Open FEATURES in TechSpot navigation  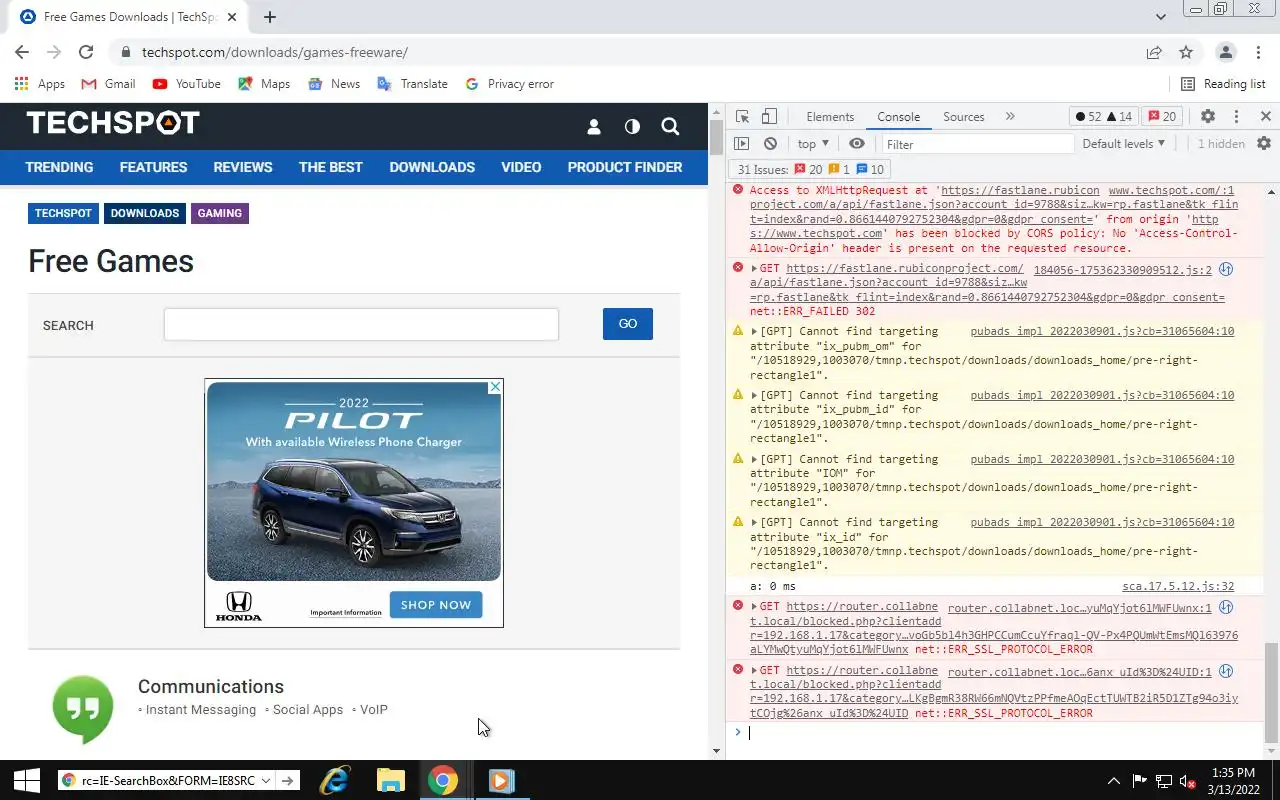click(x=153, y=167)
